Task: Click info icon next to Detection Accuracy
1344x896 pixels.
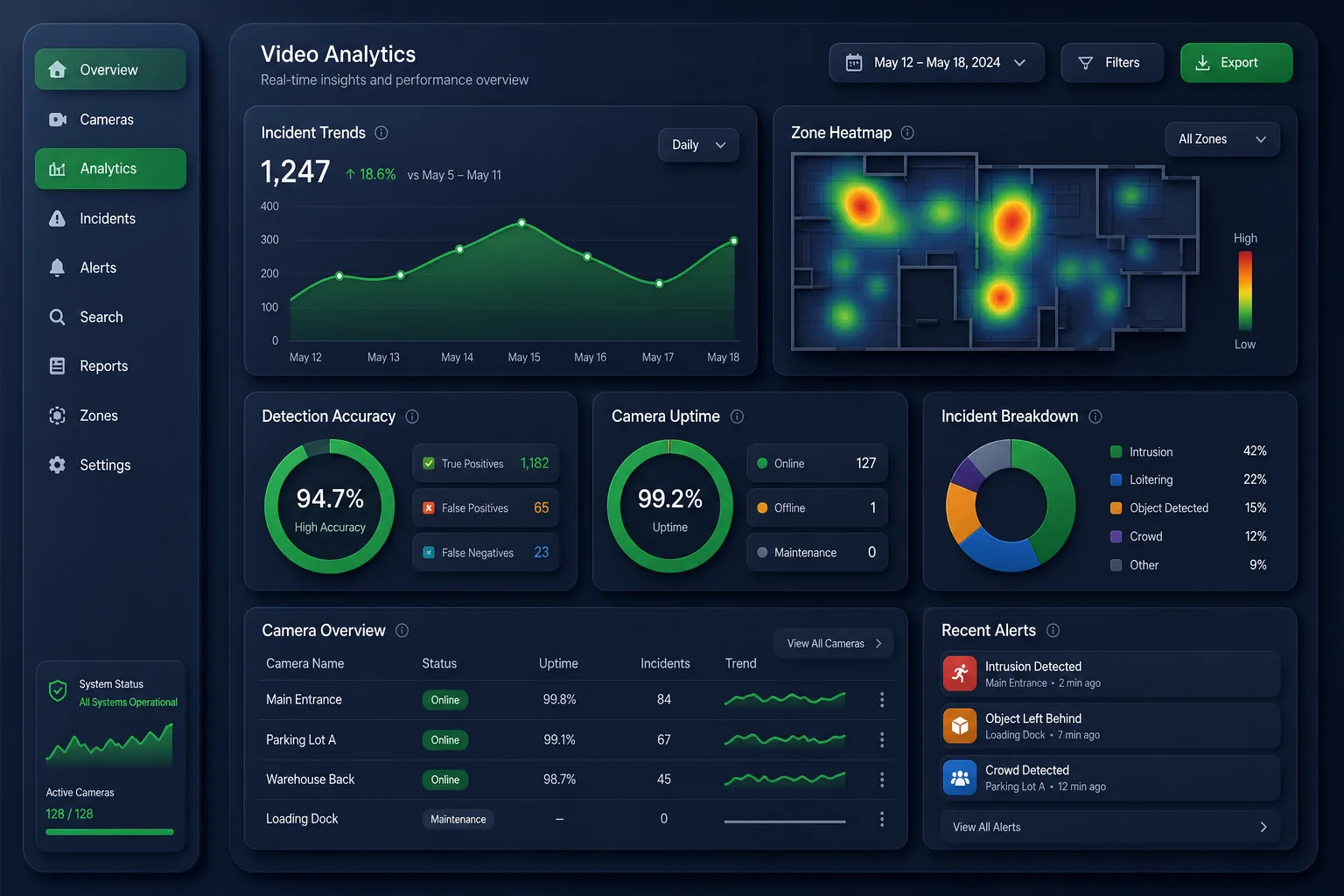Action: (x=412, y=416)
